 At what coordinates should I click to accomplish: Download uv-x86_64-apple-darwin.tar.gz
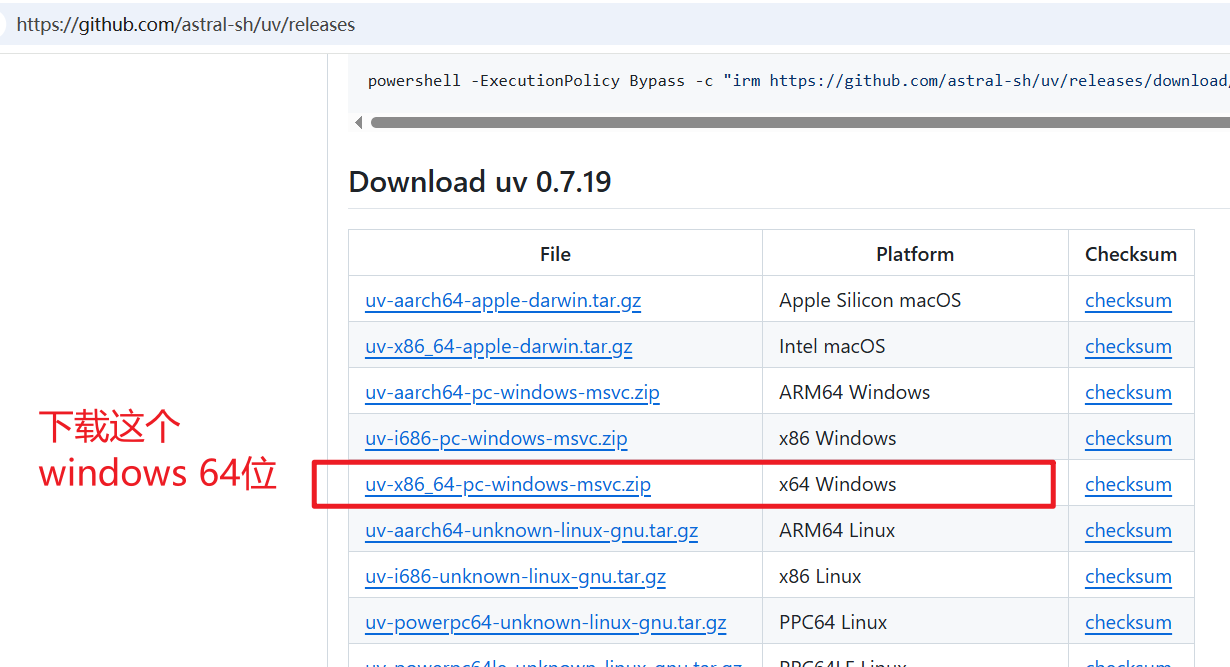(x=499, y=347)
